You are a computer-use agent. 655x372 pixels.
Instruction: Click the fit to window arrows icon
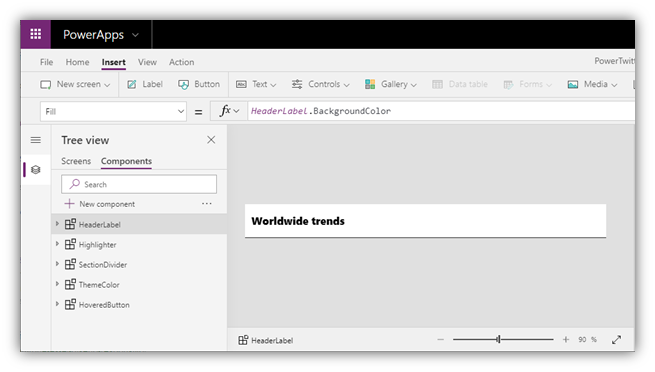(617, 340)
